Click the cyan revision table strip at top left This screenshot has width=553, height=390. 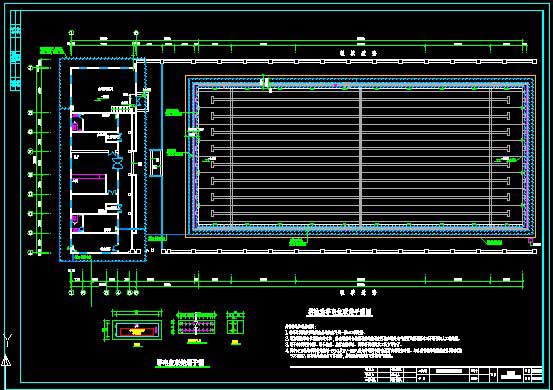pos(15,50)
